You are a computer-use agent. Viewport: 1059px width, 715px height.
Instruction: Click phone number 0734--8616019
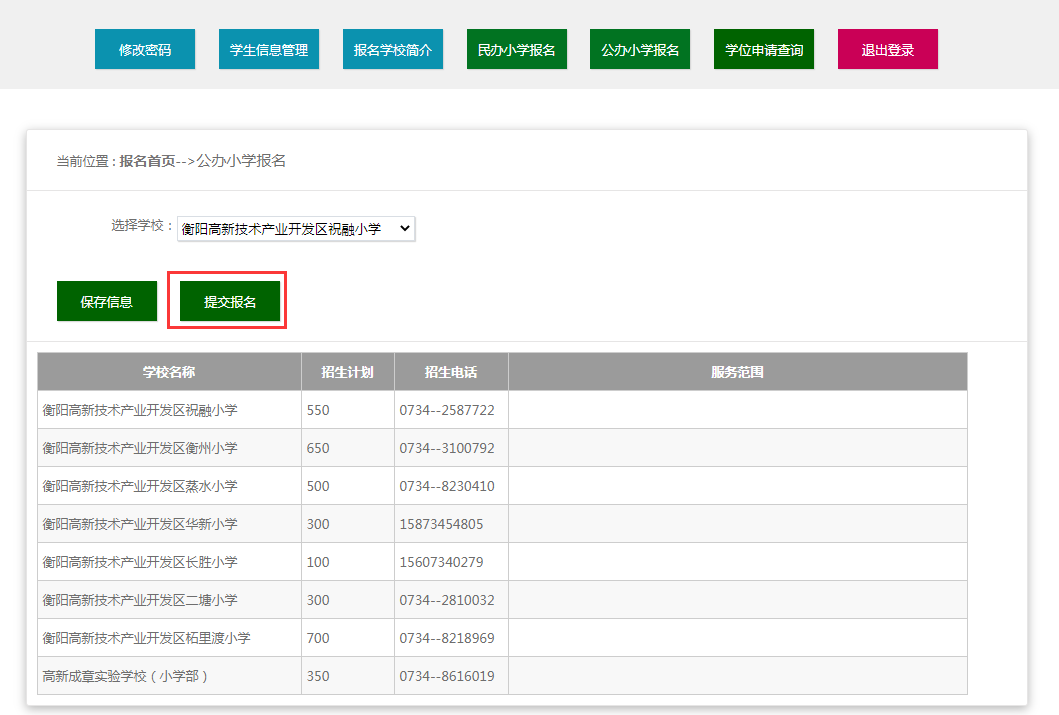pyautogui.click(x=446, y=676)
